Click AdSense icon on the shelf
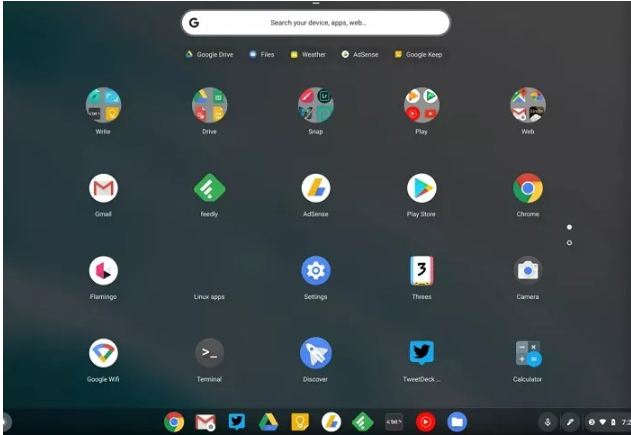 [x=331, y=422]
